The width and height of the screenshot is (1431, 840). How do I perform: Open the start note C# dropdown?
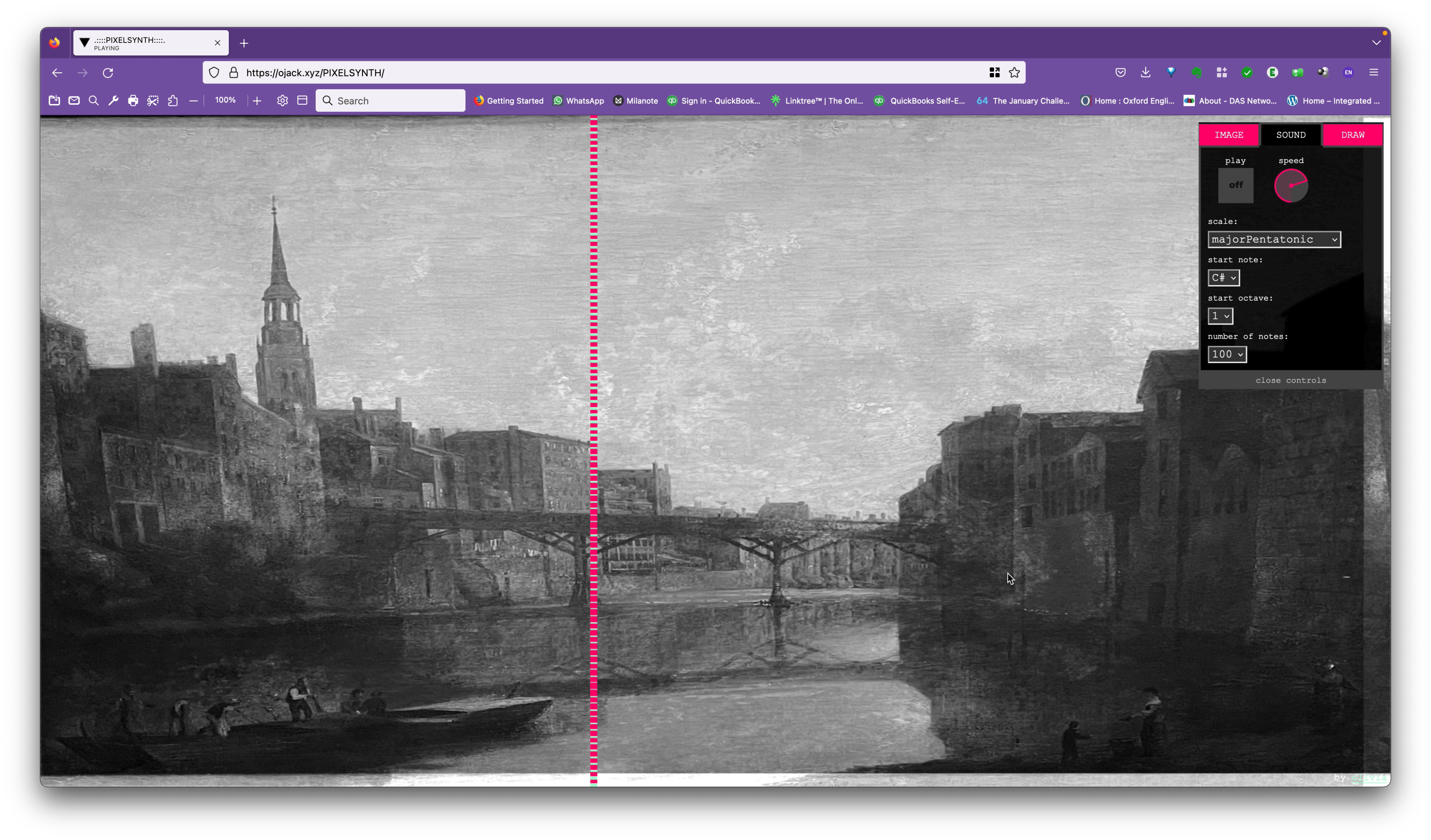pyautogui.click(x=1223, y=278)
